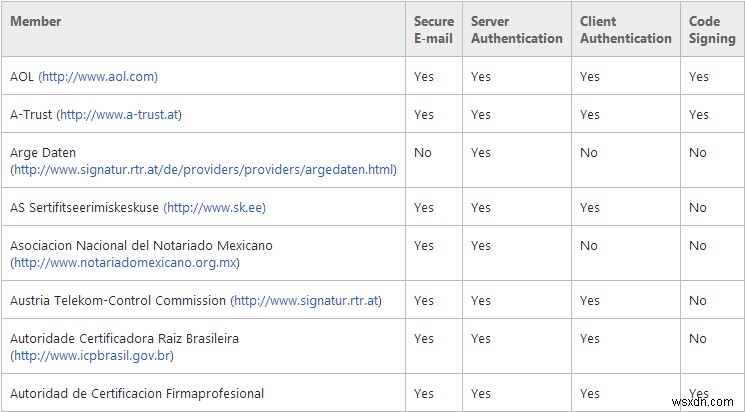Image resolution: width=745 pixels, height=412 pixels.
Task: Select the Client Authentication column header
Action: coord(625,29)
